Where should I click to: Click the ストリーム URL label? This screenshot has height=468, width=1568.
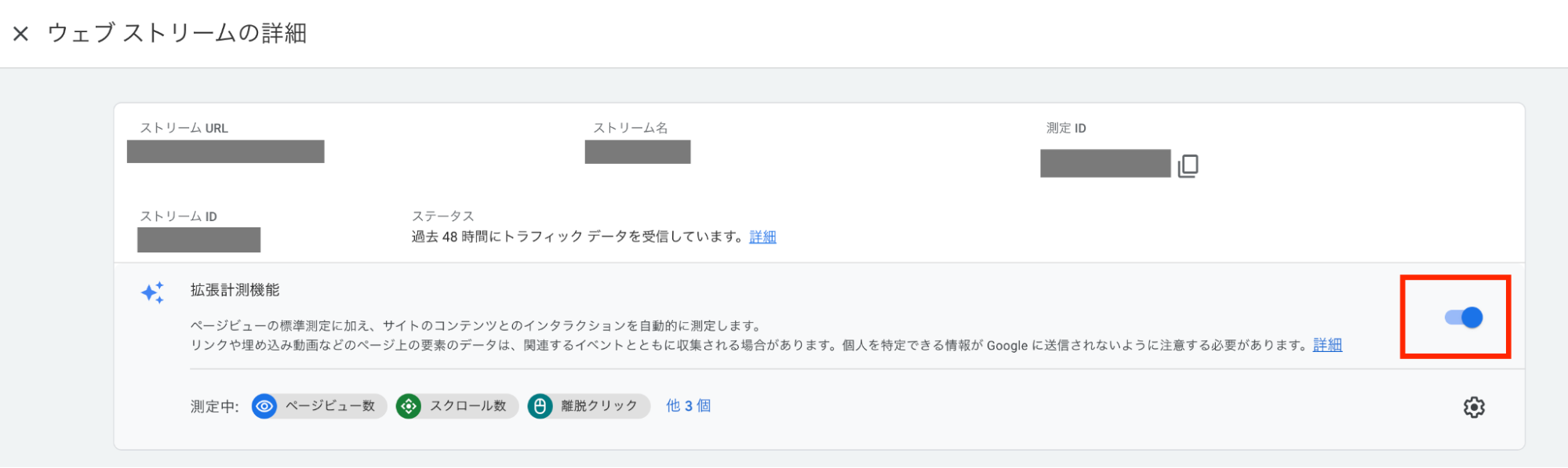[x=184, y=128]
